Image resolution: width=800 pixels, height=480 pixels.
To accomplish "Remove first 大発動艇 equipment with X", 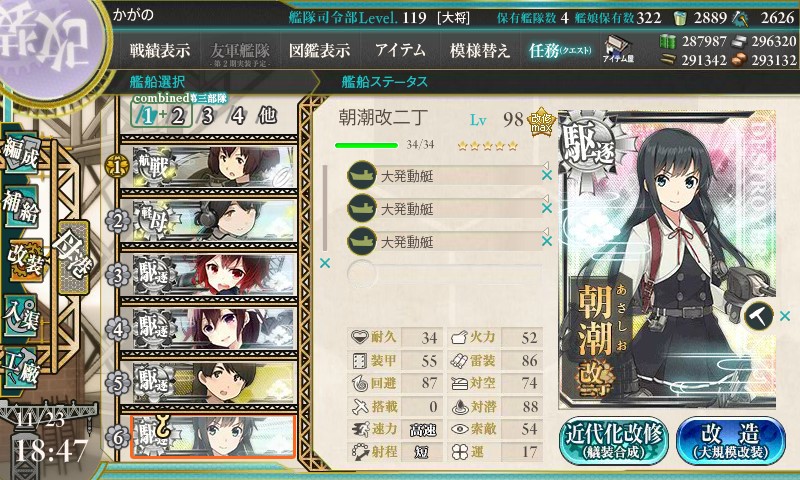I will [546, 175].
